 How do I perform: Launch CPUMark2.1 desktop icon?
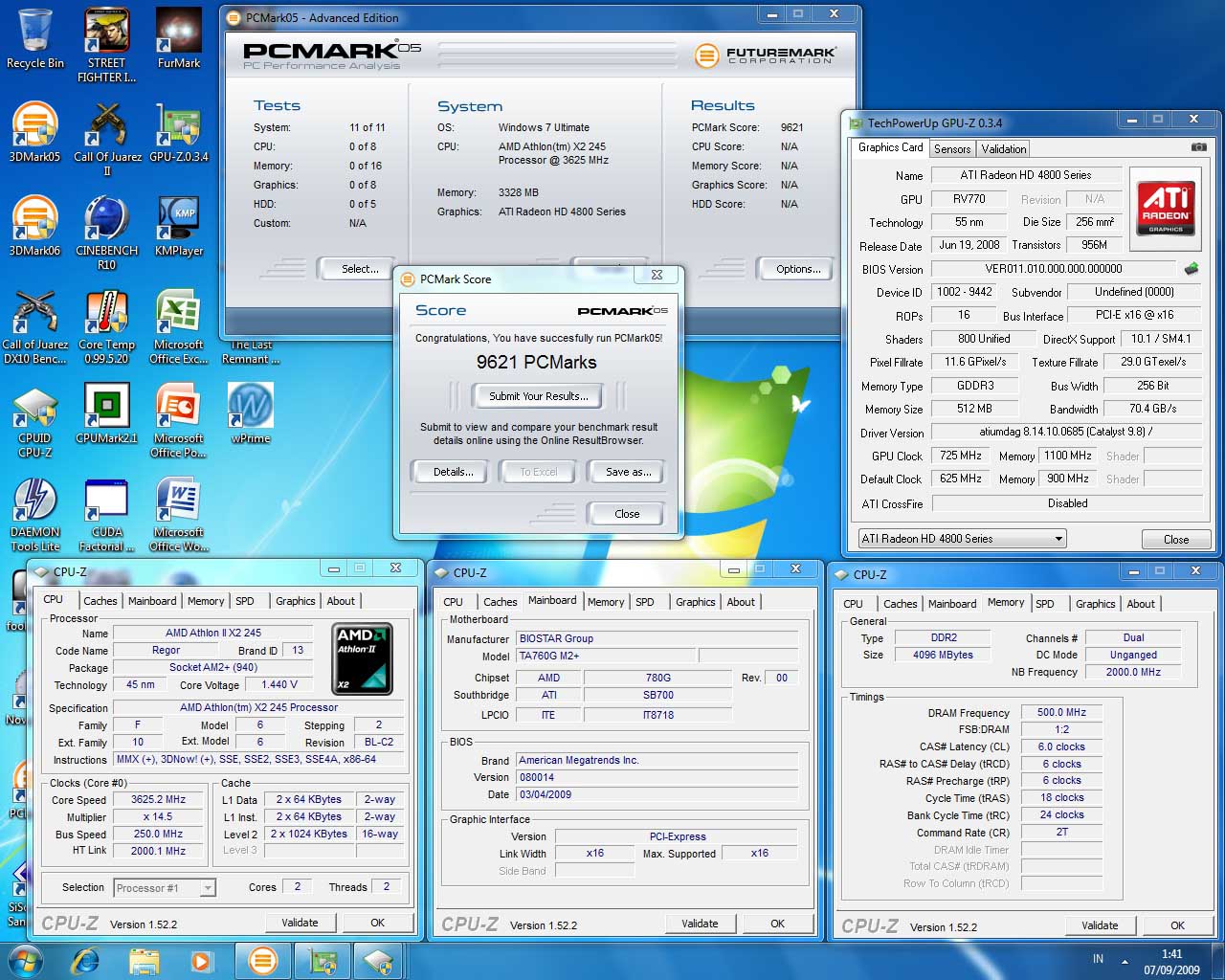click(107, 413)
